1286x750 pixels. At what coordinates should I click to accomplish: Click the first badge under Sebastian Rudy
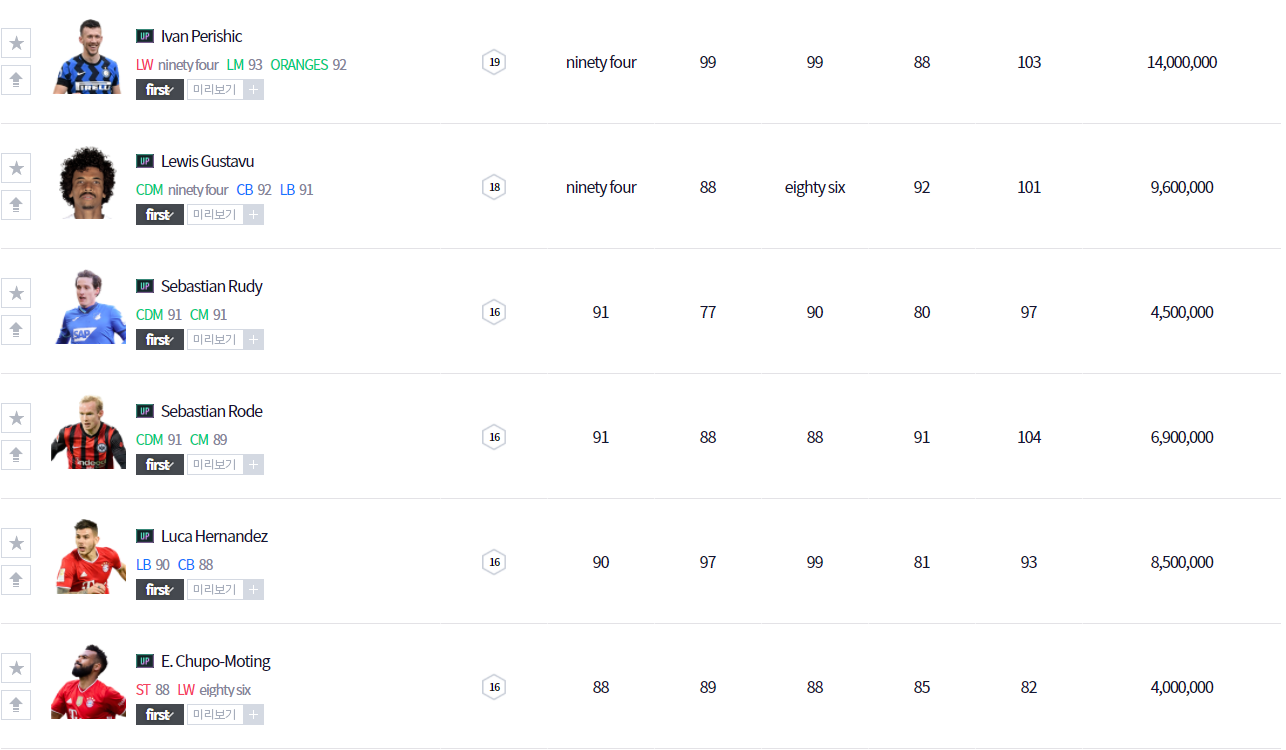coord(160,340)
